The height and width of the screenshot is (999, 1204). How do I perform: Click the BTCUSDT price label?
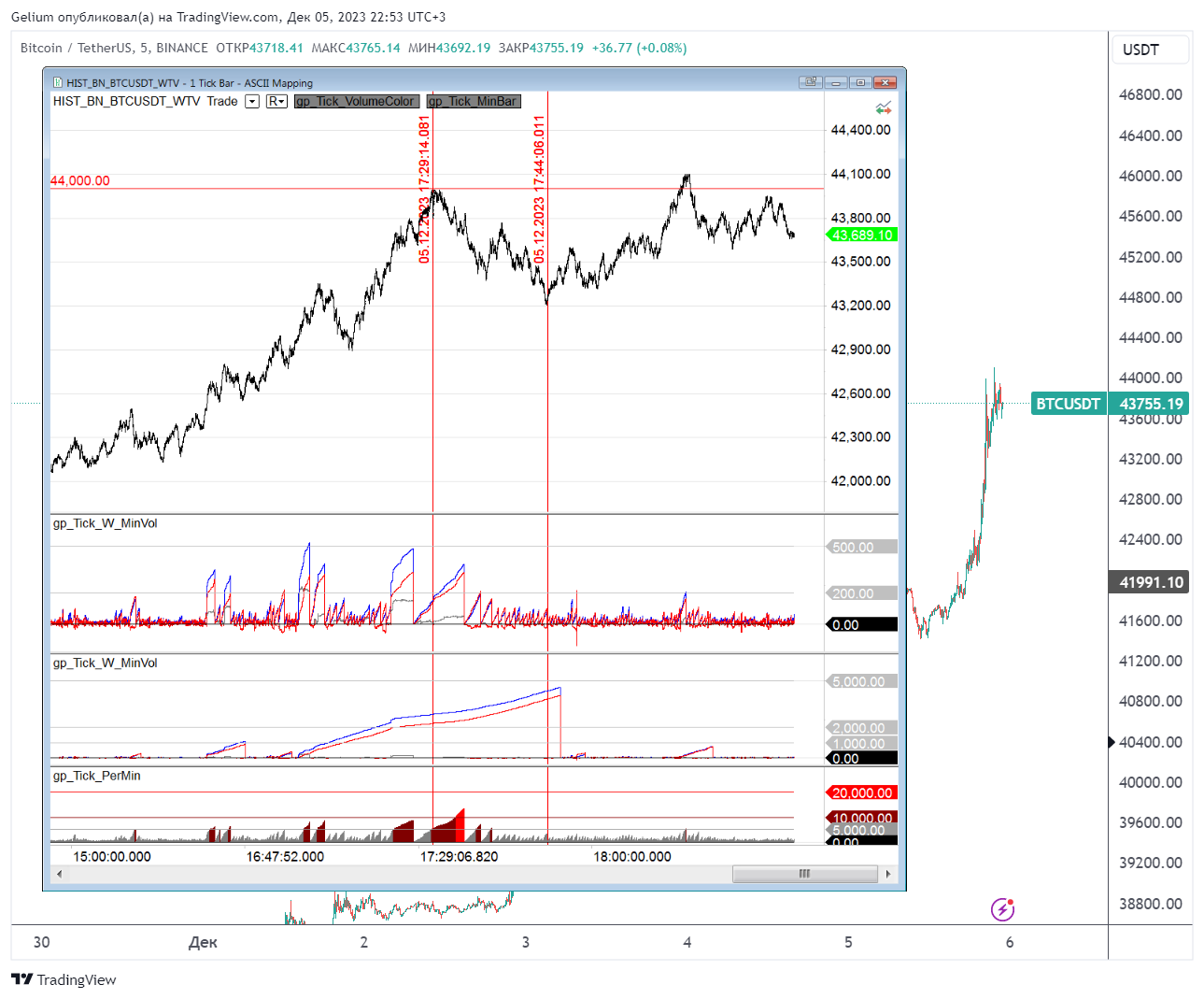coord(1068,404)
